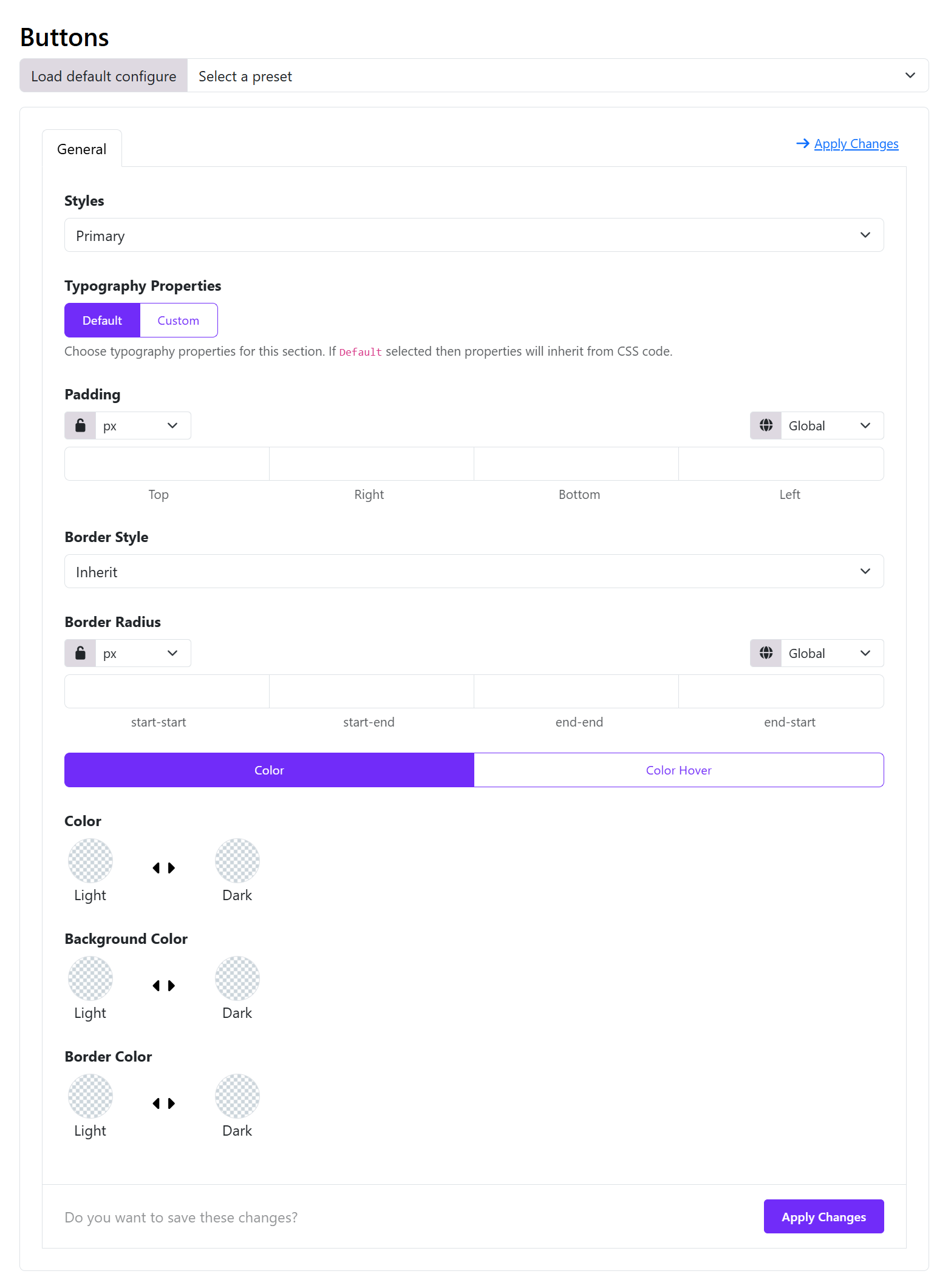Click the arrow icon before Apply Changes link
The height and width of the screenshot is (1288, 951).
point(803,143)
